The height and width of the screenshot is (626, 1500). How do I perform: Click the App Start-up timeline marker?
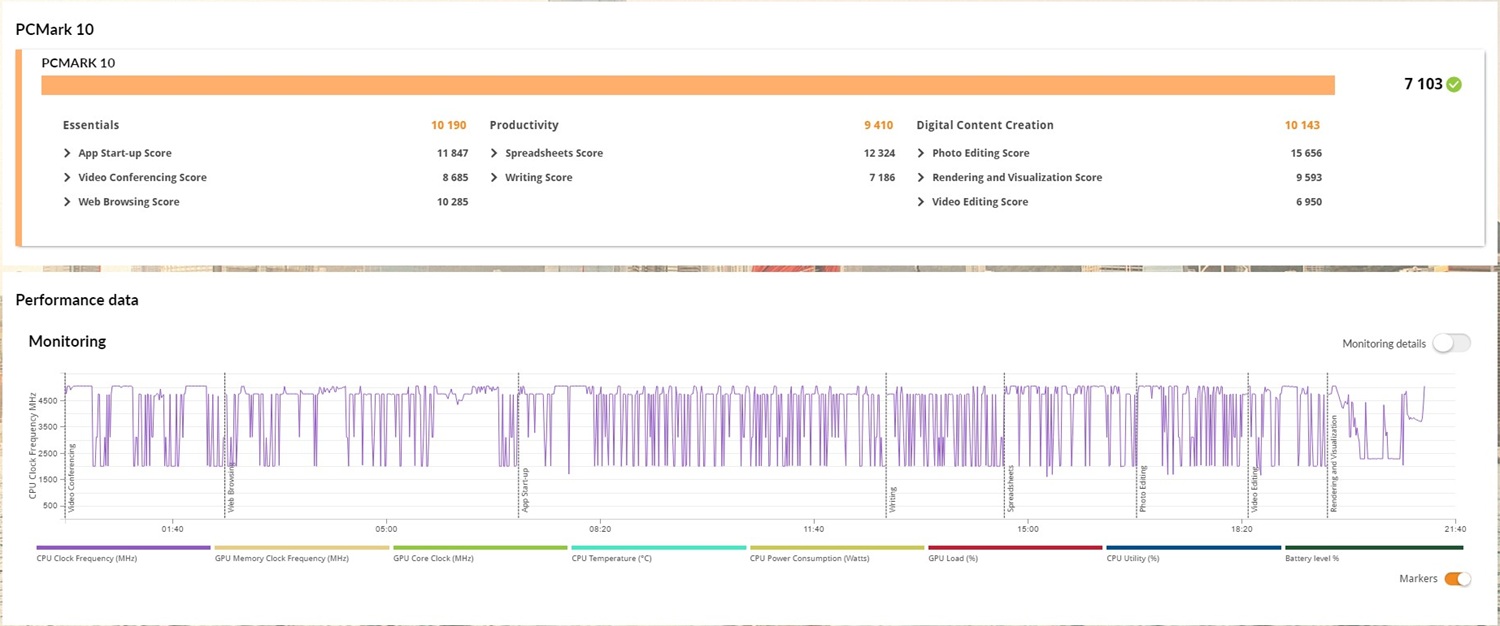(x=524, y=490)
